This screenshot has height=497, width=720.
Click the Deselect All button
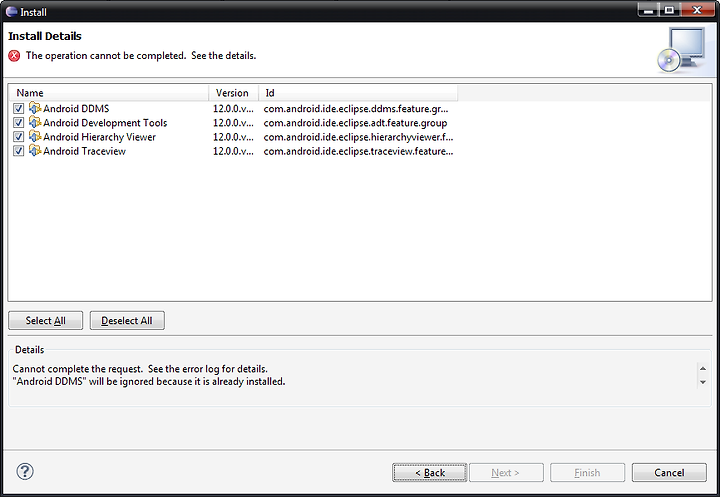(127, 321)
